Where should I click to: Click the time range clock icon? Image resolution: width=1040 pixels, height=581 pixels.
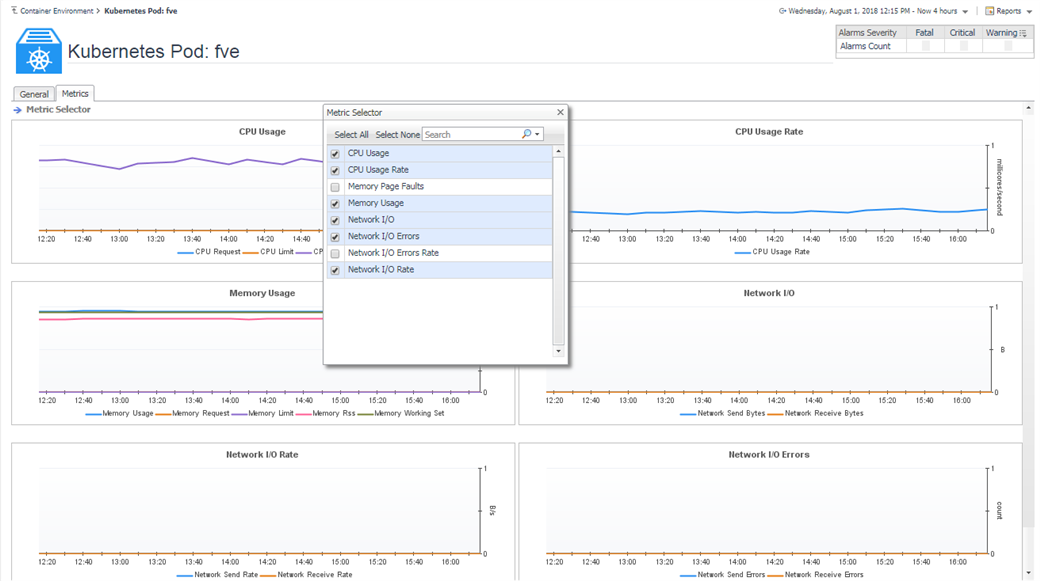pyautogui.click(x=783, y=11)
